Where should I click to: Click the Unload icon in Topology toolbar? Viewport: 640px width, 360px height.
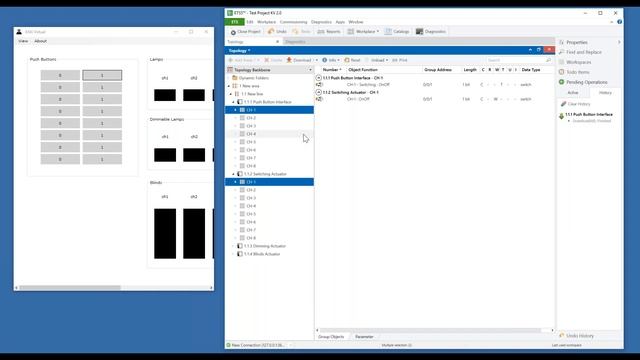(367, 60)
